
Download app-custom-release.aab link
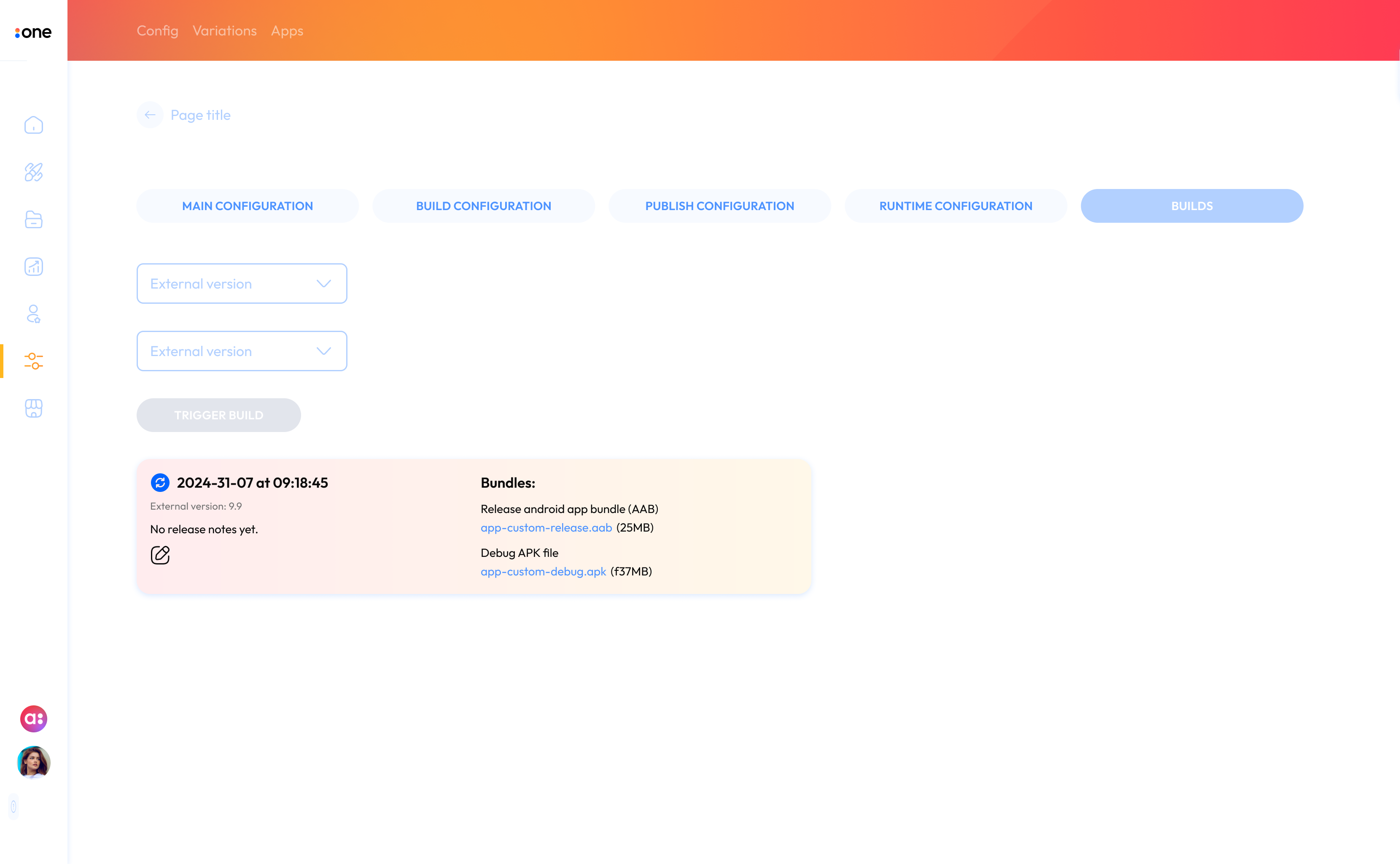pos(546,527)
